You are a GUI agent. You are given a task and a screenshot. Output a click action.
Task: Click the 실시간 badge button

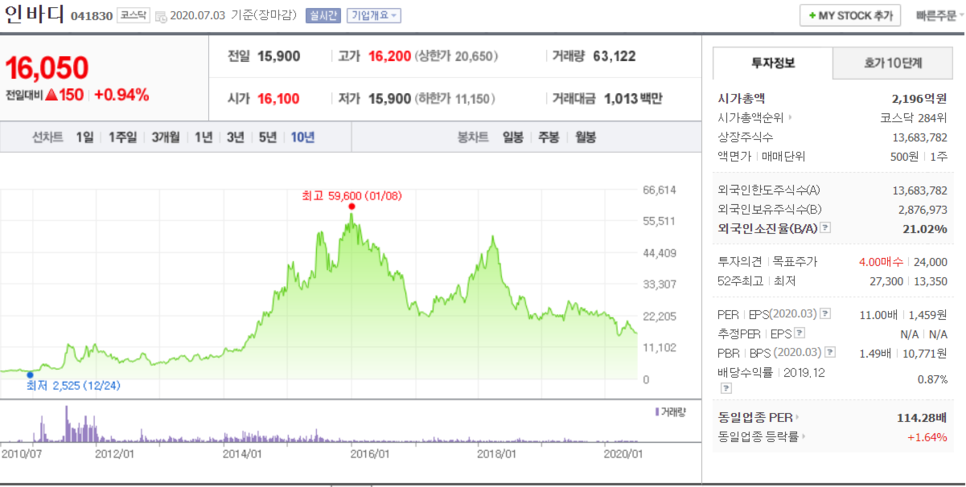pos(323,15)
